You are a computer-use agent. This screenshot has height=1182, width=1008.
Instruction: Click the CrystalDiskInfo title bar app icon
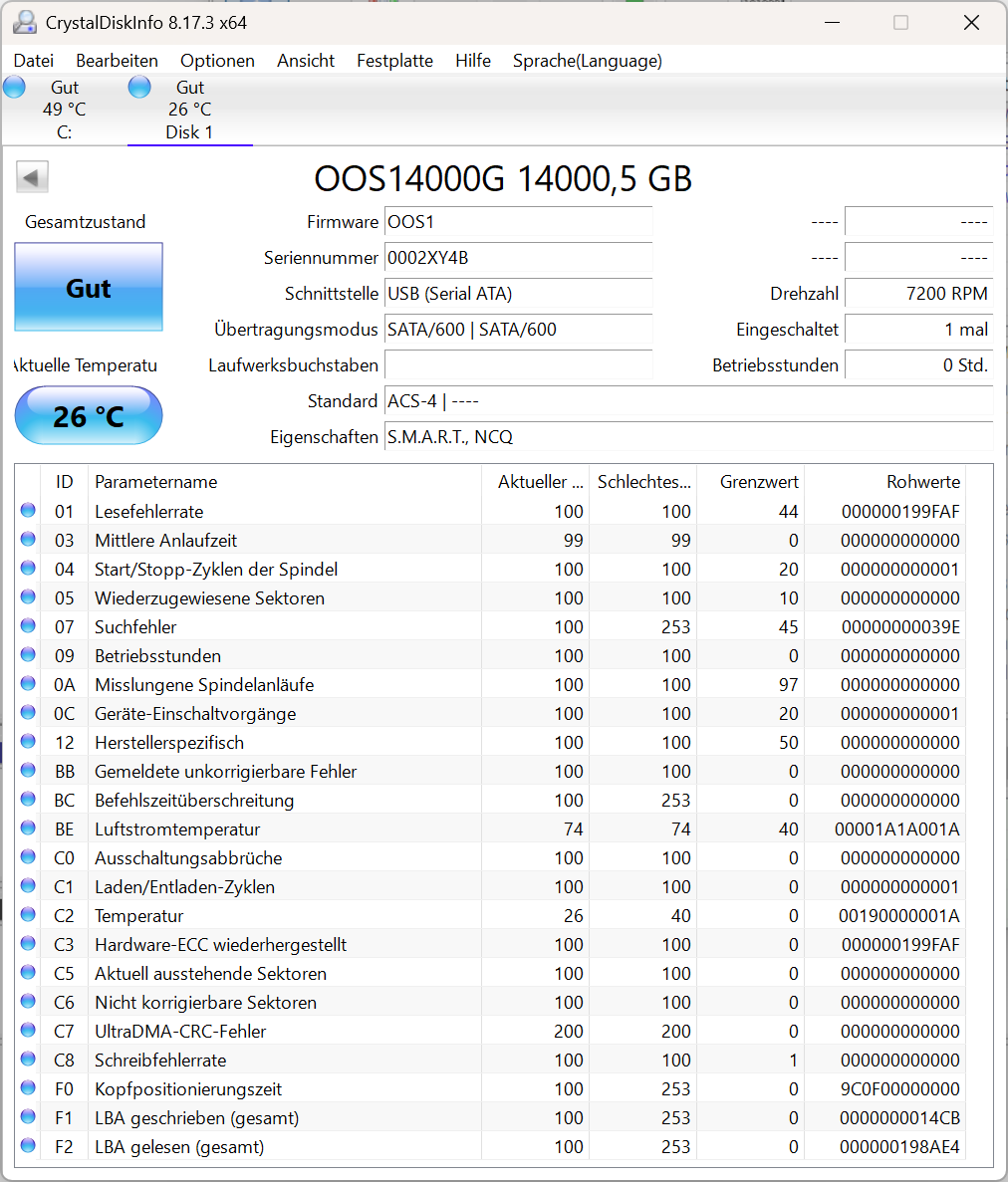tap(25, 23)
